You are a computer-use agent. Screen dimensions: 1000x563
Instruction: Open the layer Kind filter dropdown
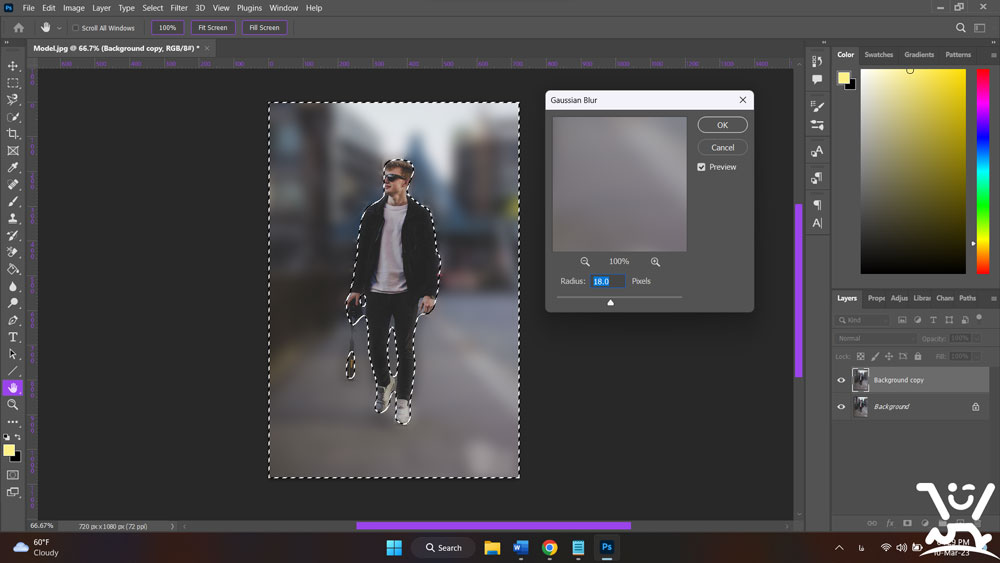point(862,320)
